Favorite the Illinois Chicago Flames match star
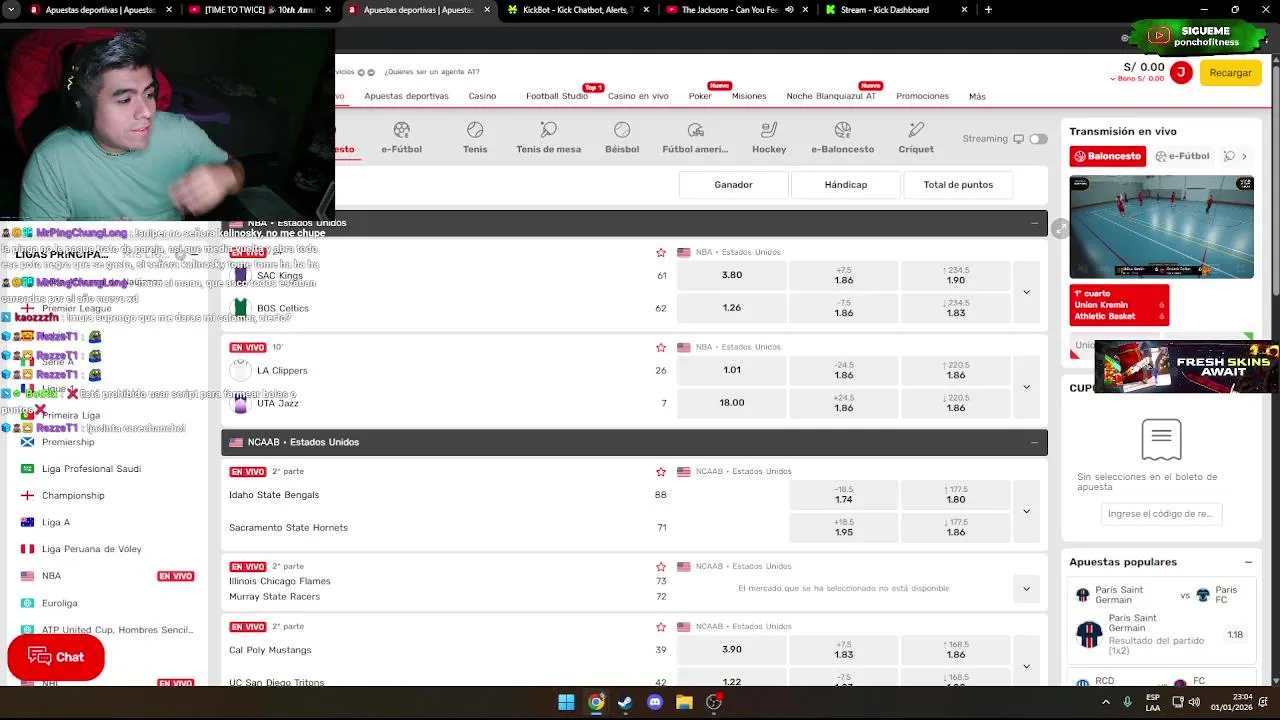This screenshot has height=720, width=1280. (x=661, y=567)
